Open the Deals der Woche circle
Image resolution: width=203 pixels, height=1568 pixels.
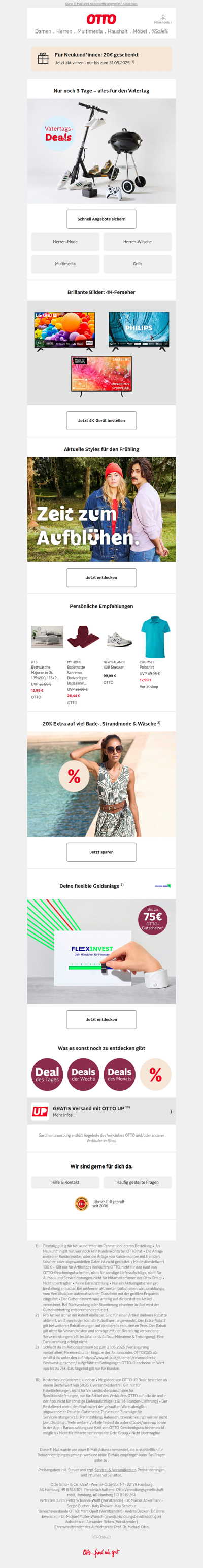pos(83,1074)
